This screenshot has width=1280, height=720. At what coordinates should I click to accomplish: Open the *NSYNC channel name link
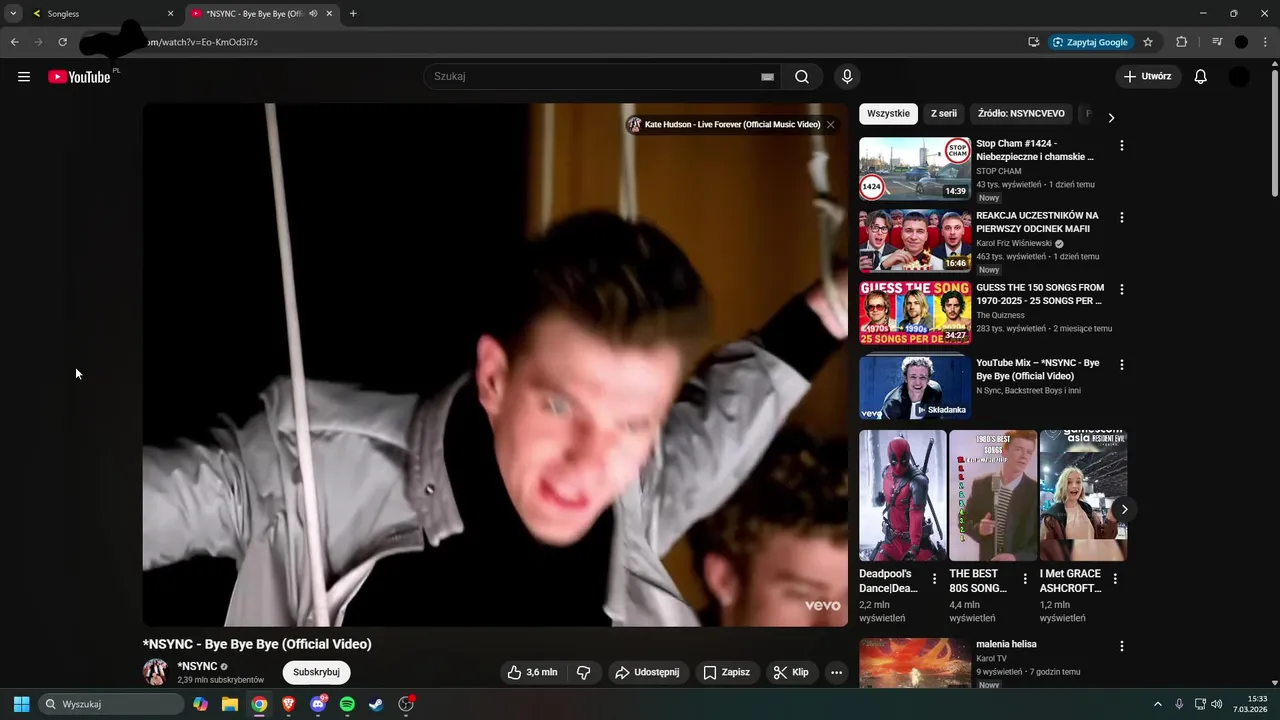point(197,667)
